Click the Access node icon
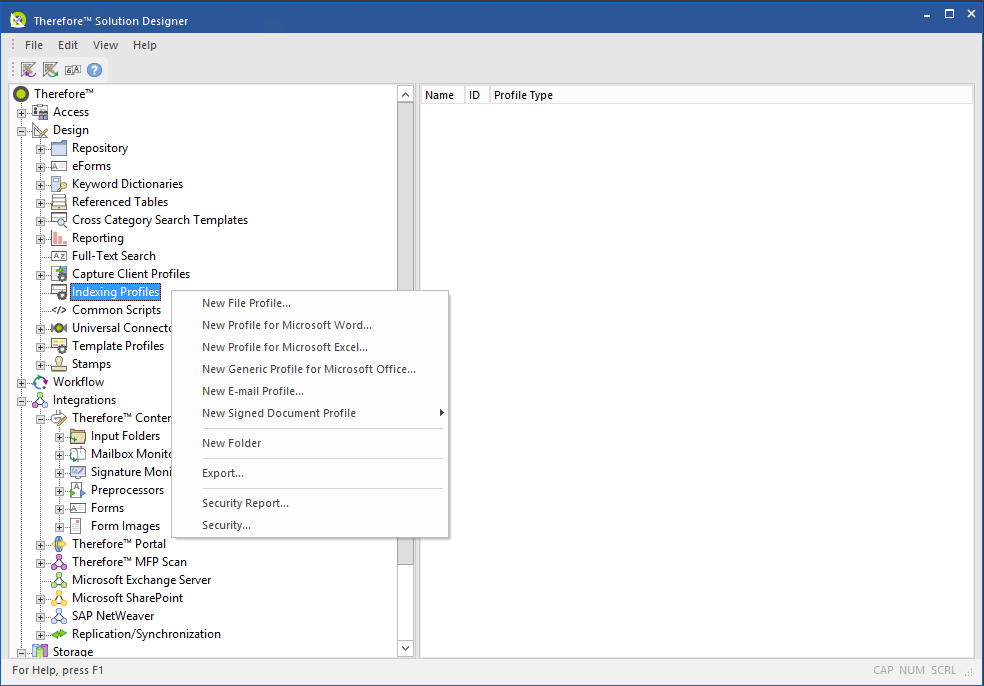 click(x=40, y=112)
